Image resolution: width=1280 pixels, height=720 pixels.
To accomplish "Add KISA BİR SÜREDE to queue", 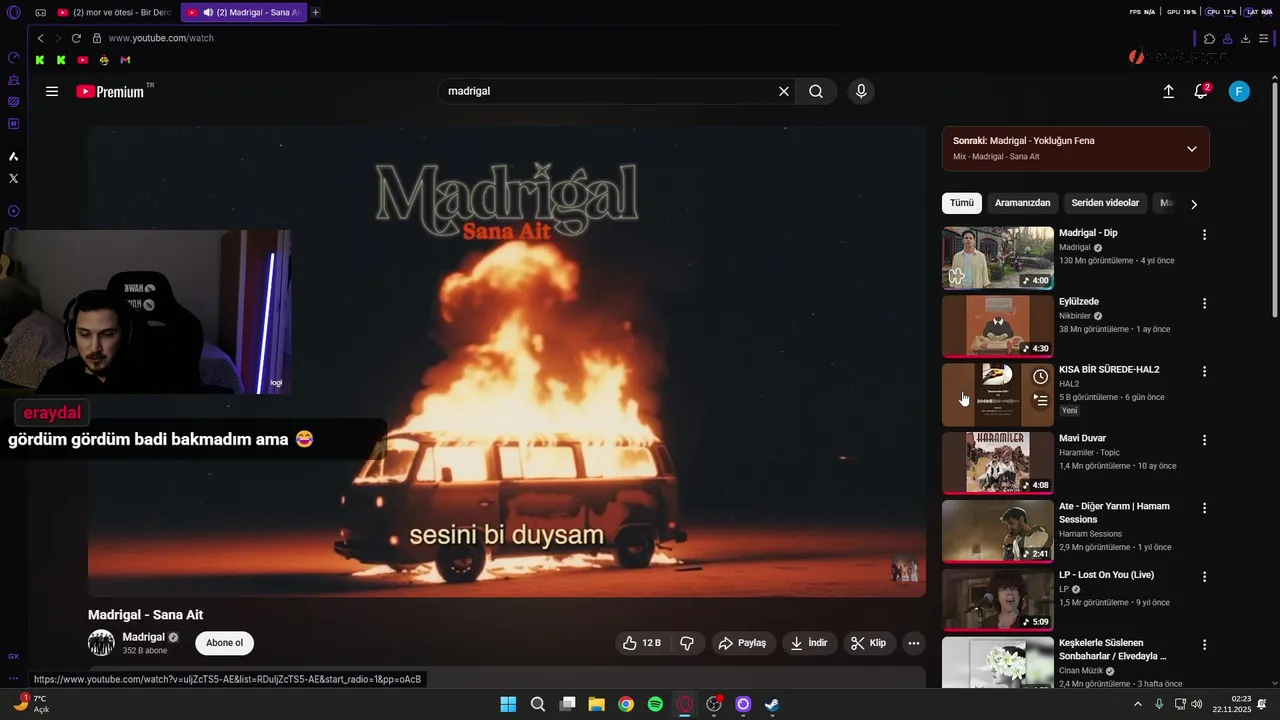I will coord(1040,401).
